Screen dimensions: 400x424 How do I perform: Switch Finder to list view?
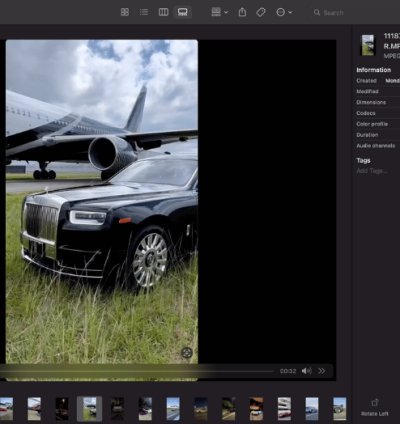[x=144, y=12]
